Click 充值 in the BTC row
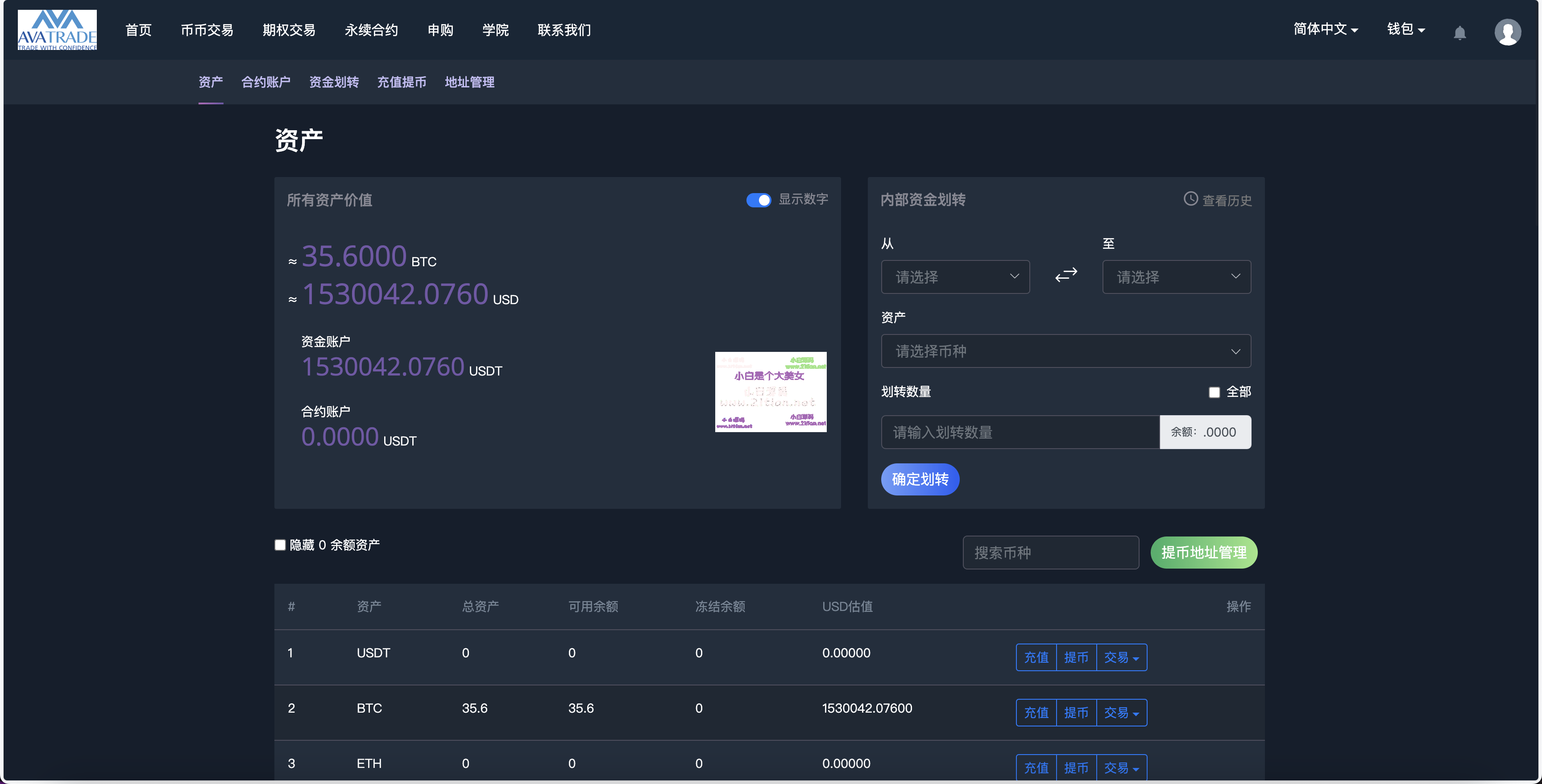Viewport: 1542px width, 784px height. click(x=1036, y=712)
